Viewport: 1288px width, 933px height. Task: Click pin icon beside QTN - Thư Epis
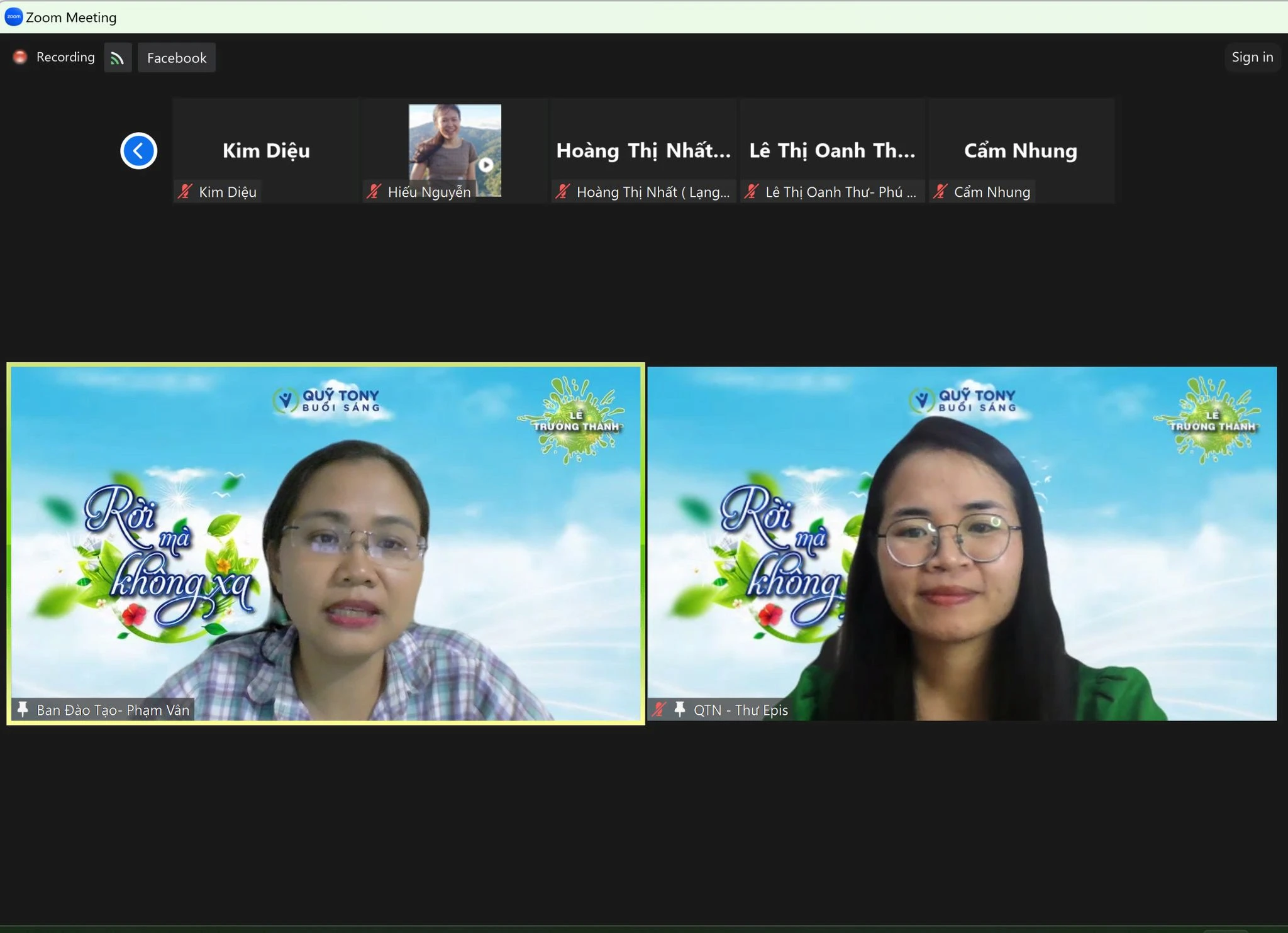coord(679,709)
